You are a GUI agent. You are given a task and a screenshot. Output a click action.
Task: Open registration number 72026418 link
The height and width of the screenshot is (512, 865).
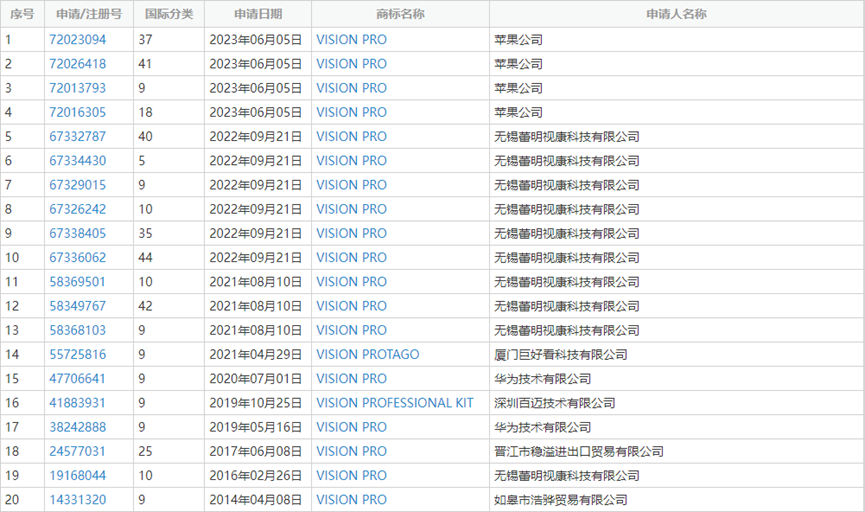pos(77,64)
